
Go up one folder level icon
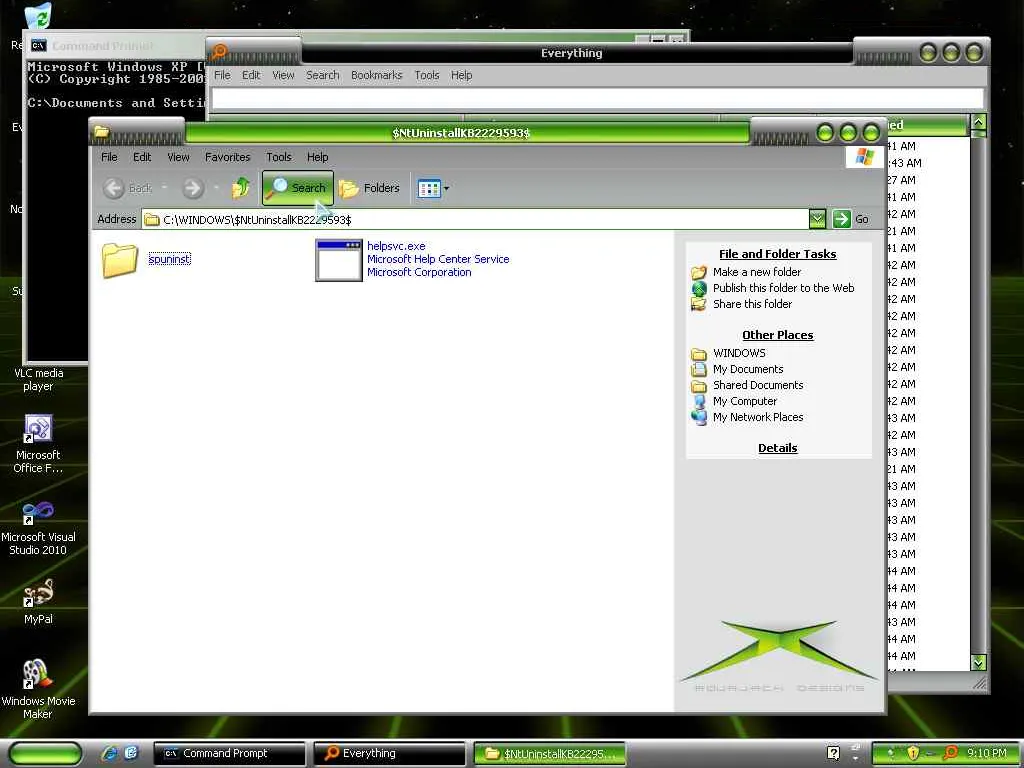click(241, 188)
